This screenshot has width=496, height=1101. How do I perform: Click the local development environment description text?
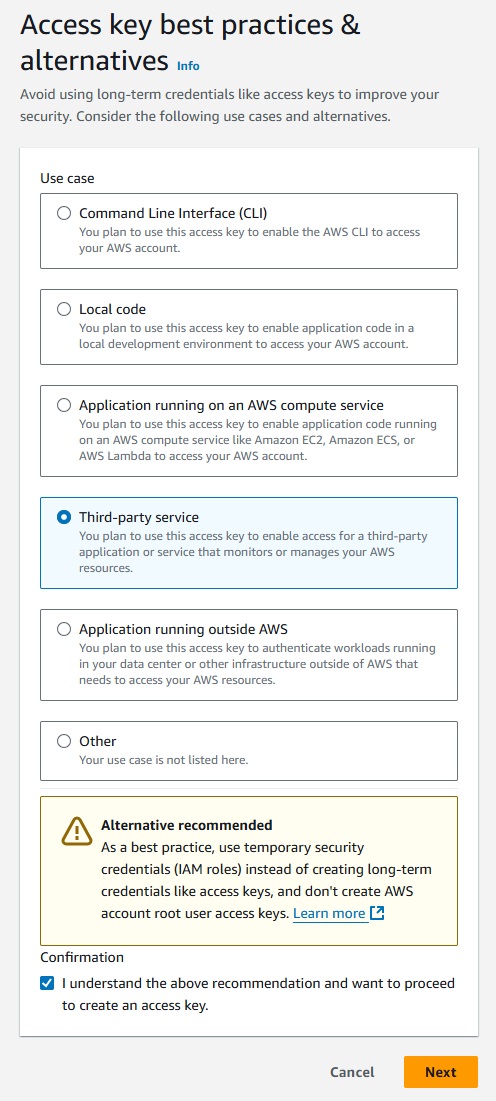[x=247, y=336]
